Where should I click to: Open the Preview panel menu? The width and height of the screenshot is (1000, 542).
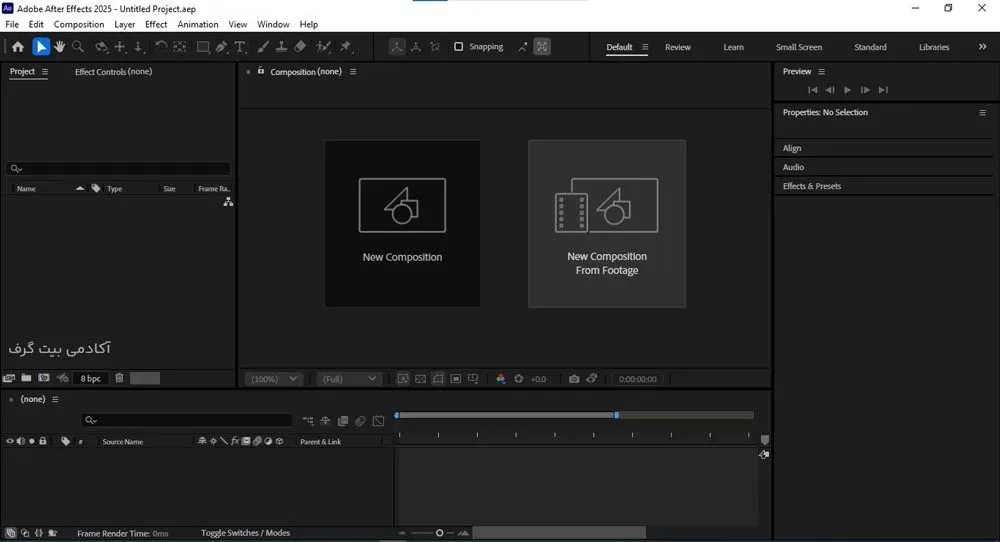(x=821, y=71)
